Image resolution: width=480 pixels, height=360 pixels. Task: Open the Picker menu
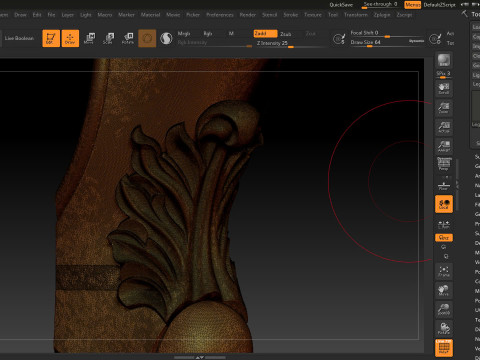pos(193,15)
